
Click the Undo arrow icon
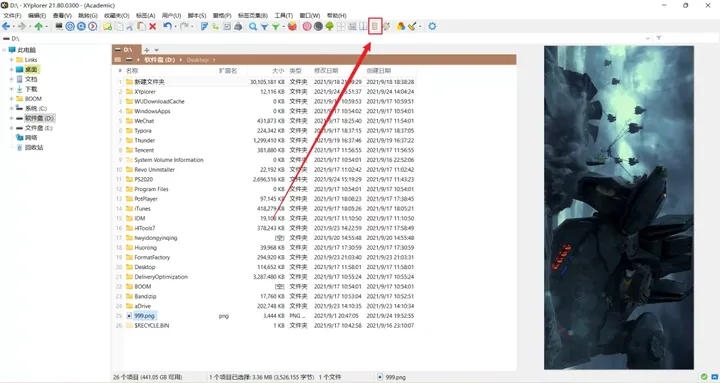(167, 27)
